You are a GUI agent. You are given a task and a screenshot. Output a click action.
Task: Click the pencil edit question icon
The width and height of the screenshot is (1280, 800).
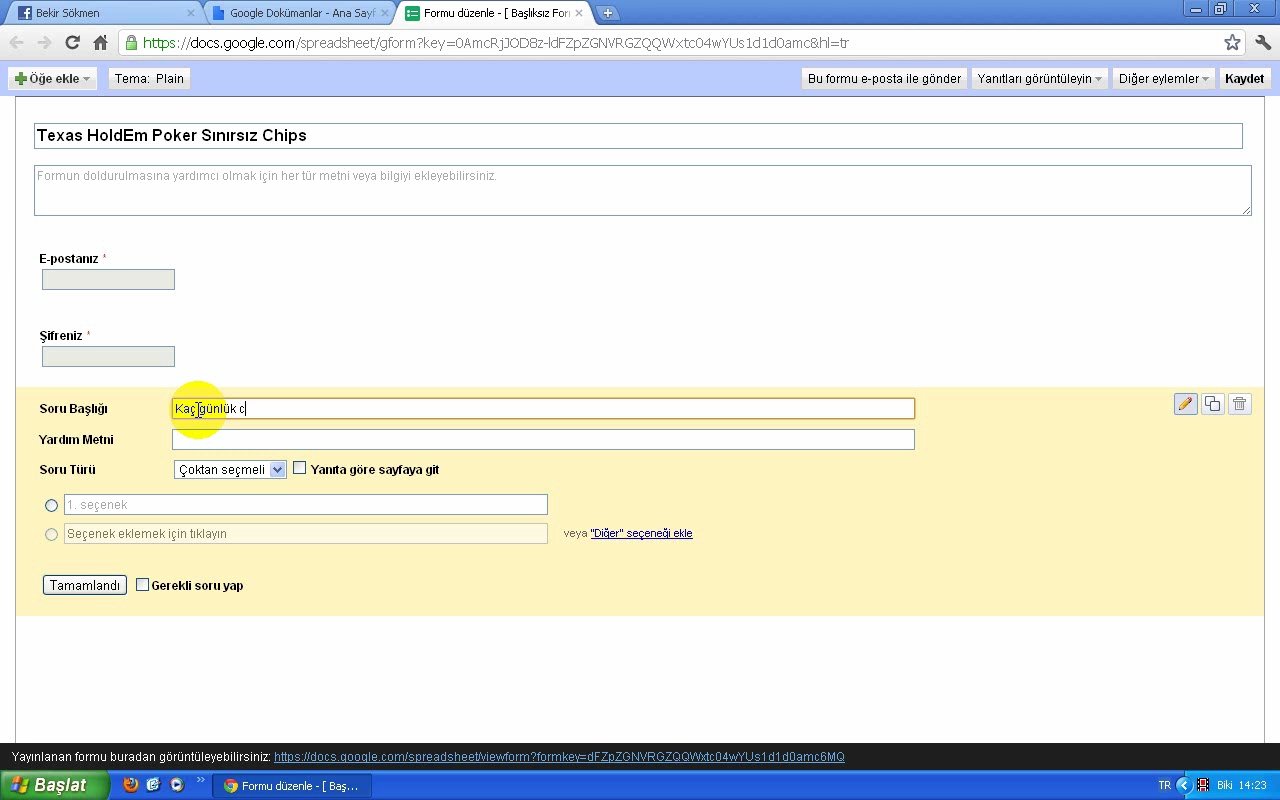click(1186, 404)
